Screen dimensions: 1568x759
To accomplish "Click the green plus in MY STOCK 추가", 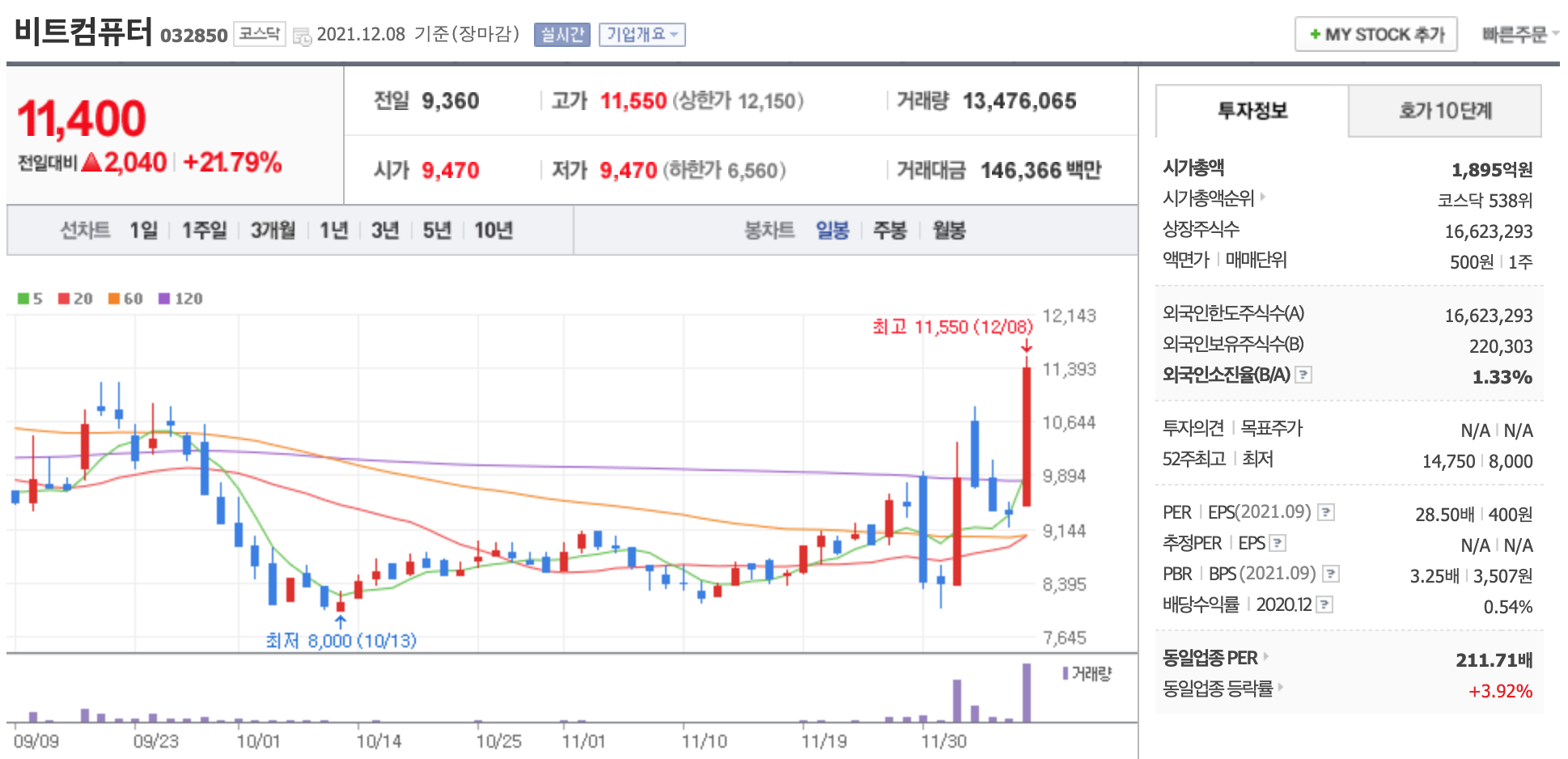I will click(x=1315, y=34).
